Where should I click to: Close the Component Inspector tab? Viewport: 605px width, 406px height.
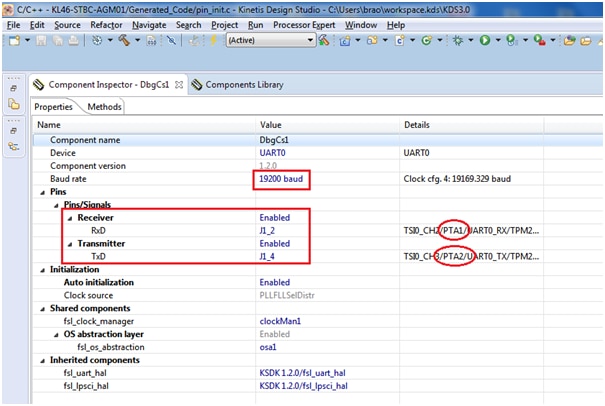181,85
